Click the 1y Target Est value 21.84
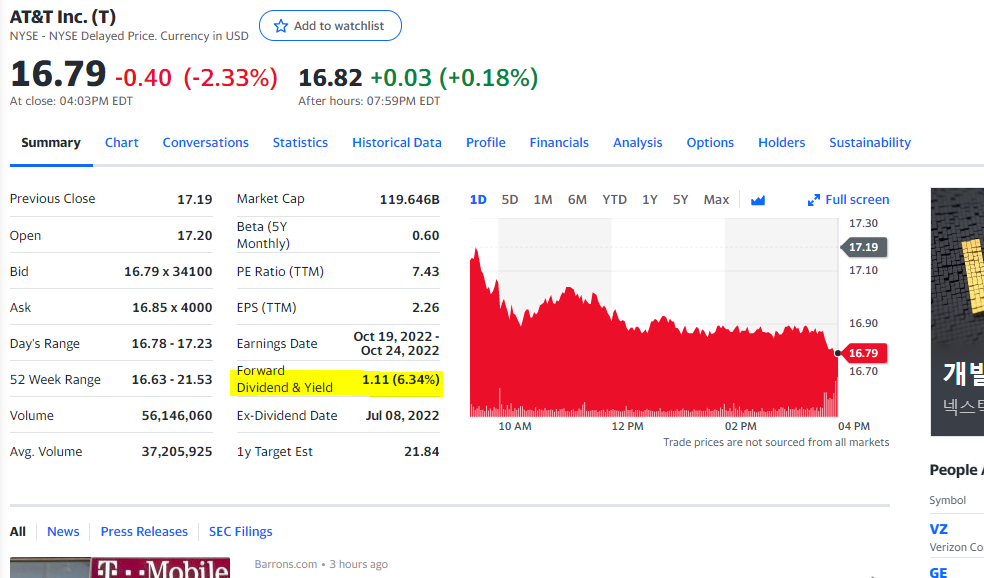This screenshot has width=984, height=578. pos(422,452)
